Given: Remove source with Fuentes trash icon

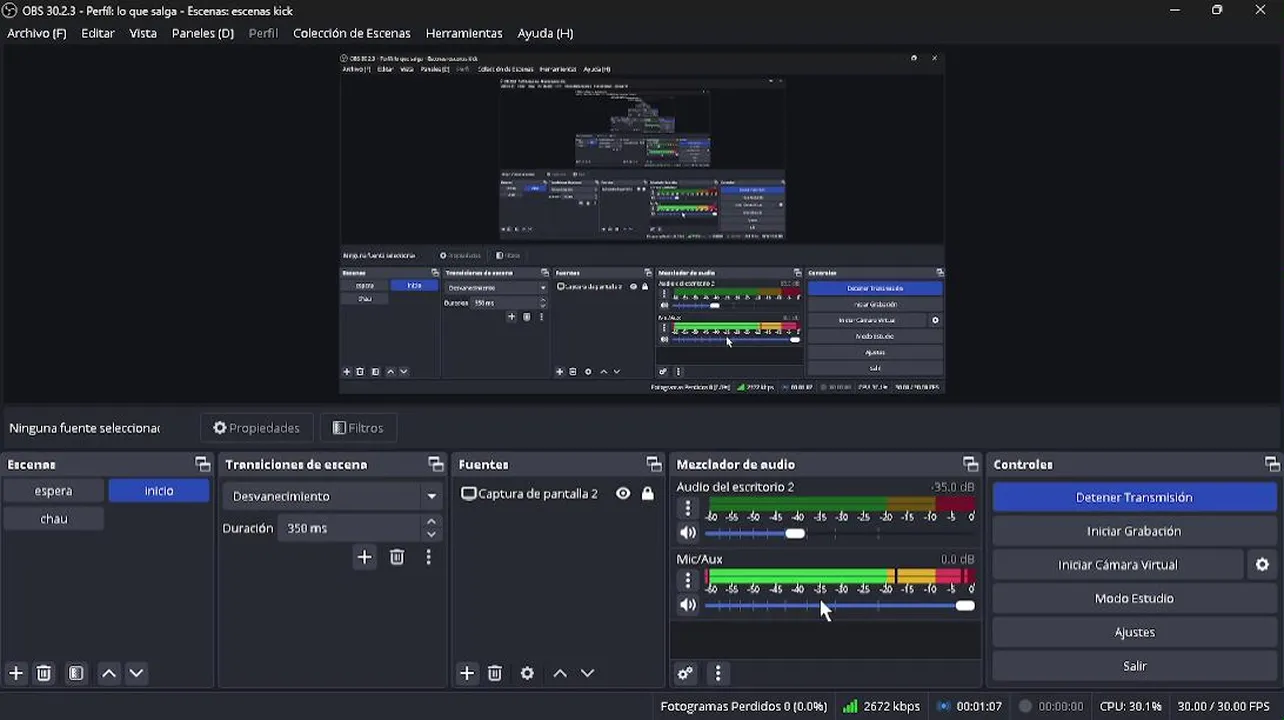Looking at the screenshot, I should 495,673.
